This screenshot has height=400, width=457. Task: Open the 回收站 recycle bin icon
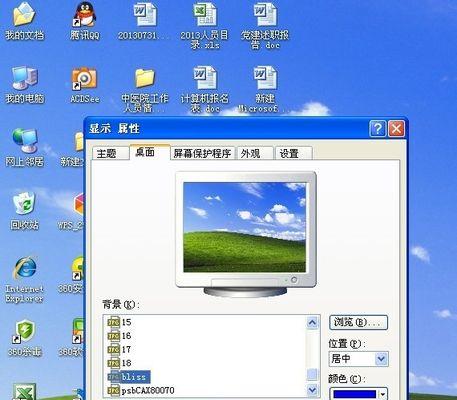pos(24,203)
